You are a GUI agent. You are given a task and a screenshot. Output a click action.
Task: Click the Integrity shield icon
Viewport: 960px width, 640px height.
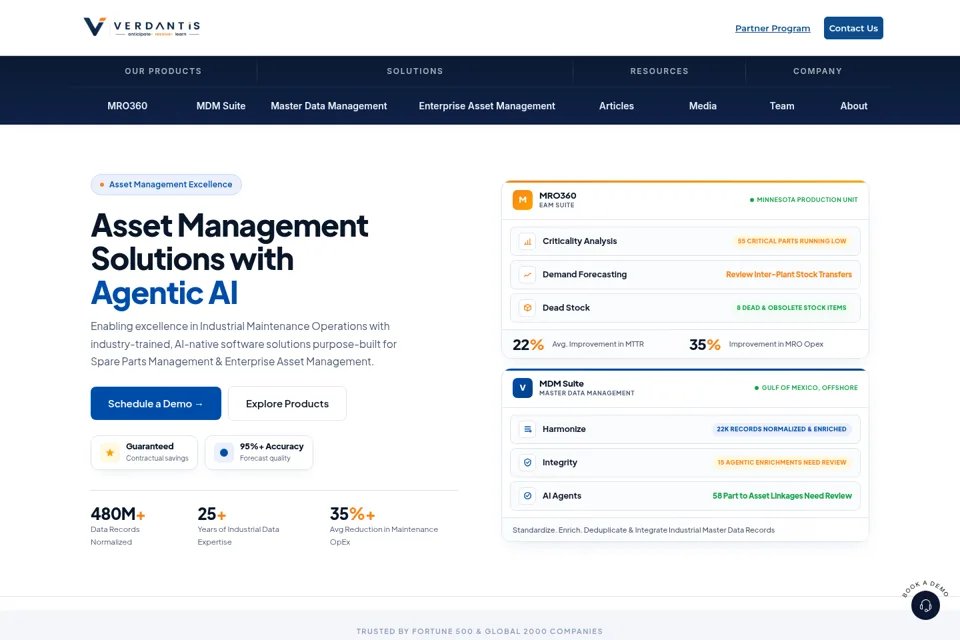(x=527, y=462)
